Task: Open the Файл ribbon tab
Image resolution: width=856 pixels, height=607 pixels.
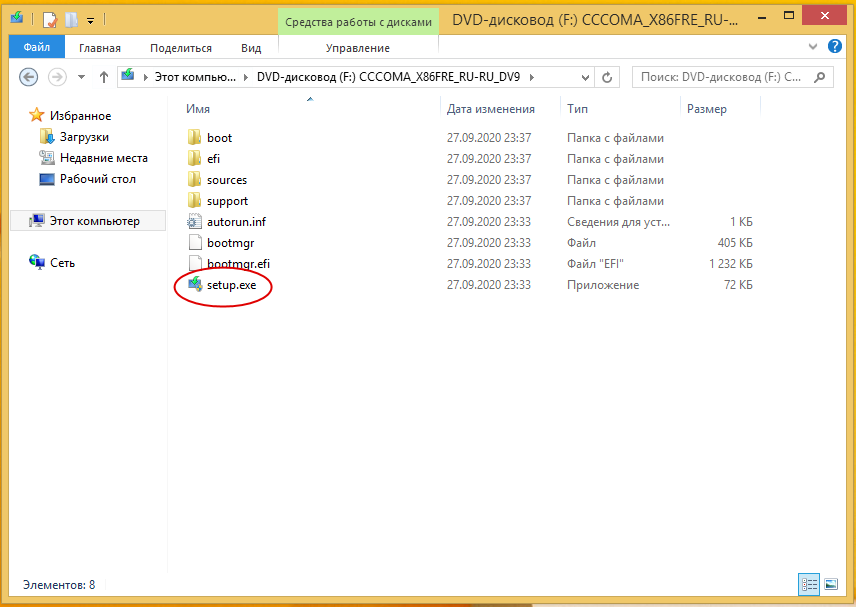Action: click(37, 47)
